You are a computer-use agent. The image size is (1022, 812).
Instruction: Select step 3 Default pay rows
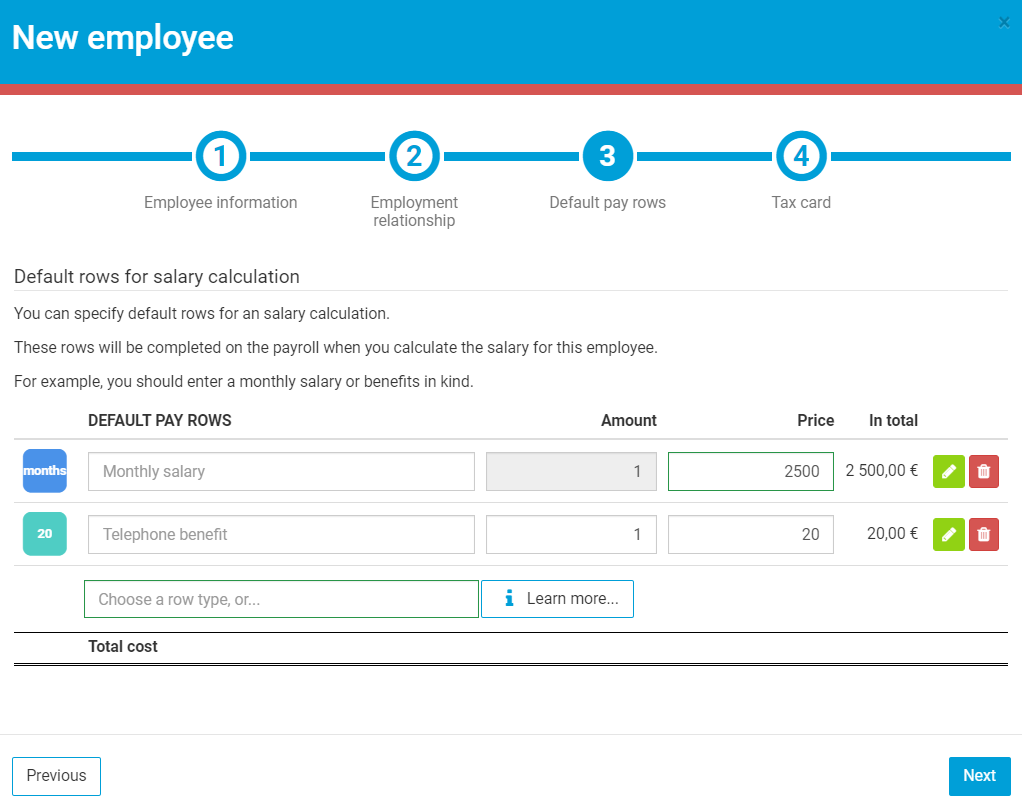pos(607,156)
